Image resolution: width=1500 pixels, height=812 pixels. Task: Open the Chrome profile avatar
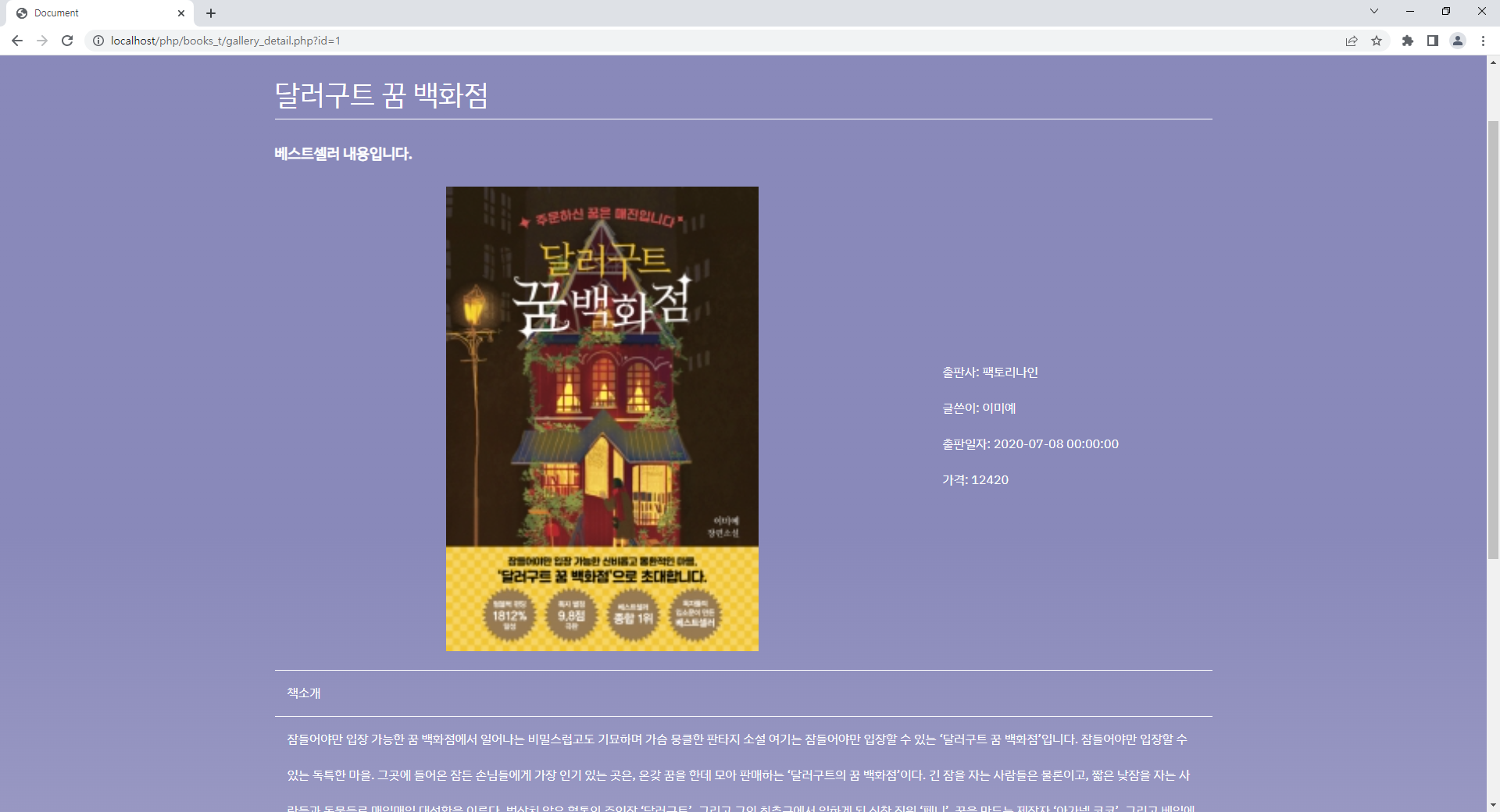point(1458,41)
